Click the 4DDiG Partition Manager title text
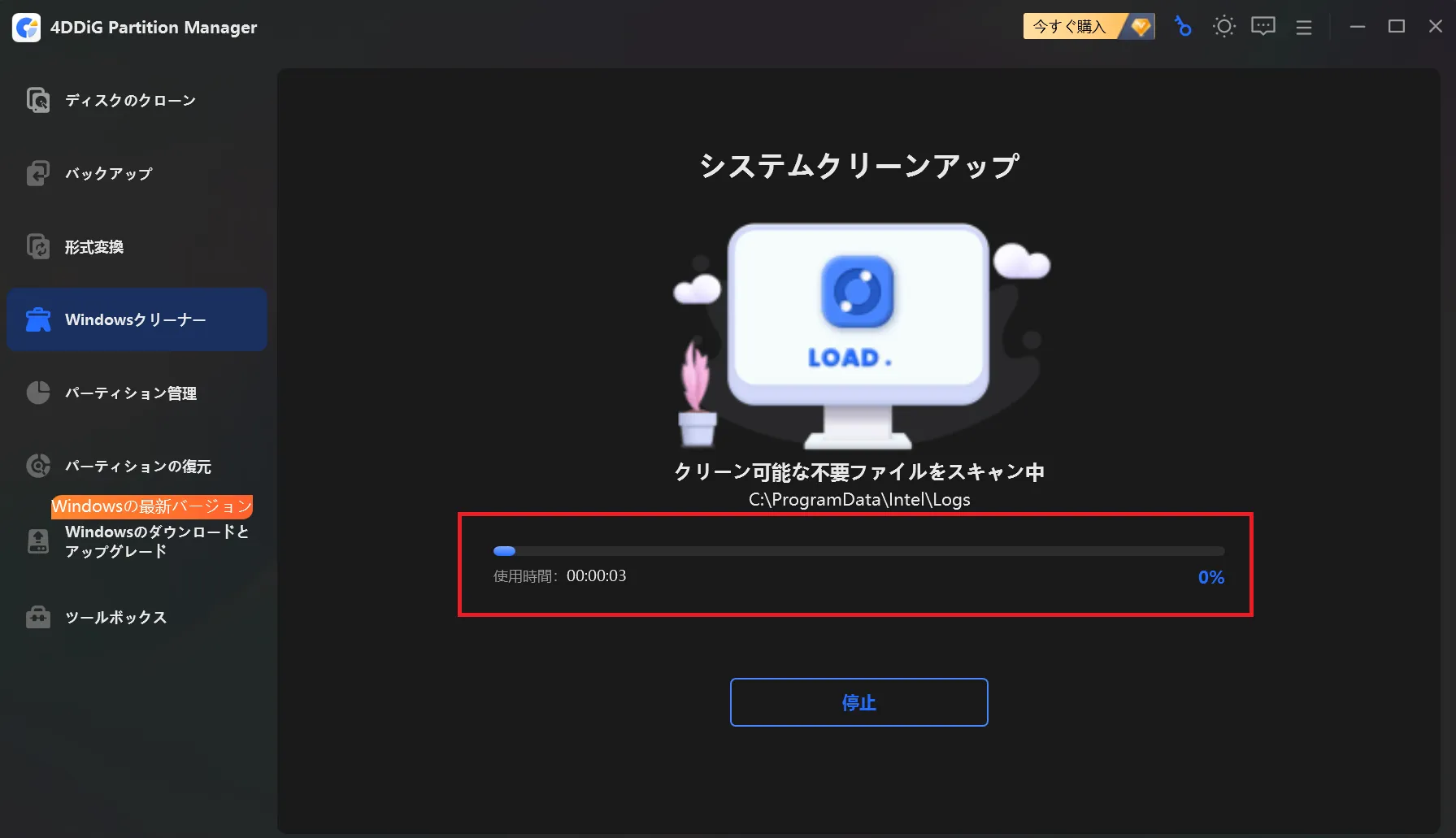 click(x=154, y=28)
